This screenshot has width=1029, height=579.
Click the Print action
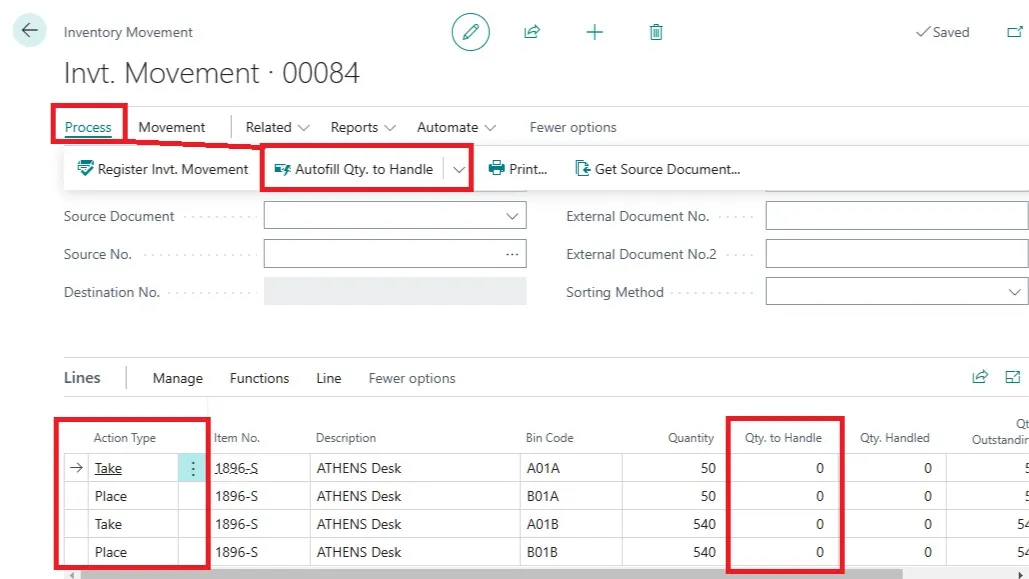tap(517, 169)
